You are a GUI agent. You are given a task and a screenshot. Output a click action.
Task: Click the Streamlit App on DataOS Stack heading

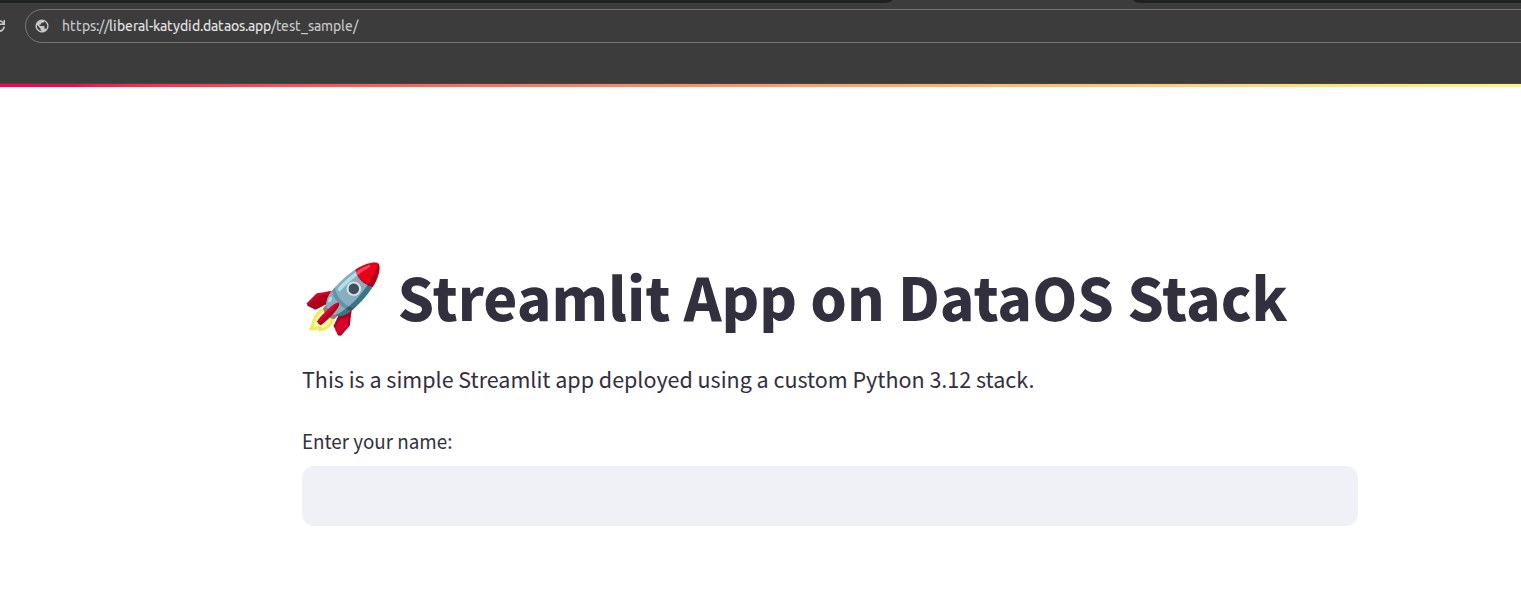click(x=795, y=298)
